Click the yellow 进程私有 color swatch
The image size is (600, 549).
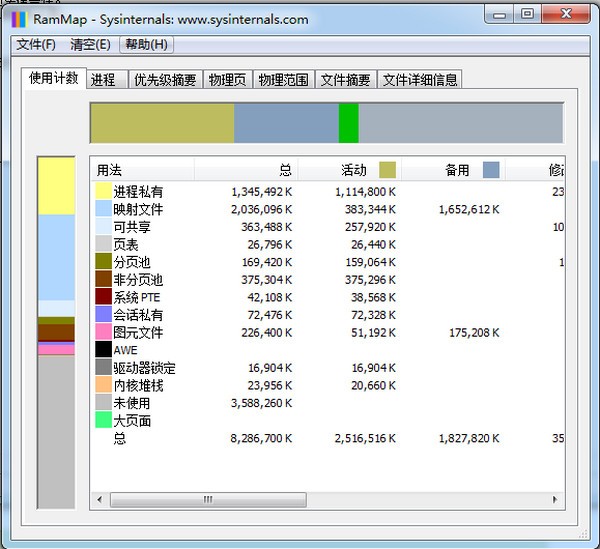[x=104, y=192]
